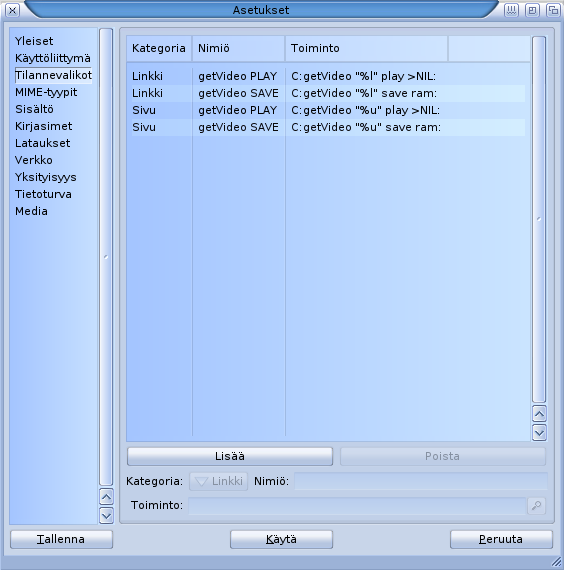
Task: Open the Käyttöliittymä settings section
Action: (53, 58)
